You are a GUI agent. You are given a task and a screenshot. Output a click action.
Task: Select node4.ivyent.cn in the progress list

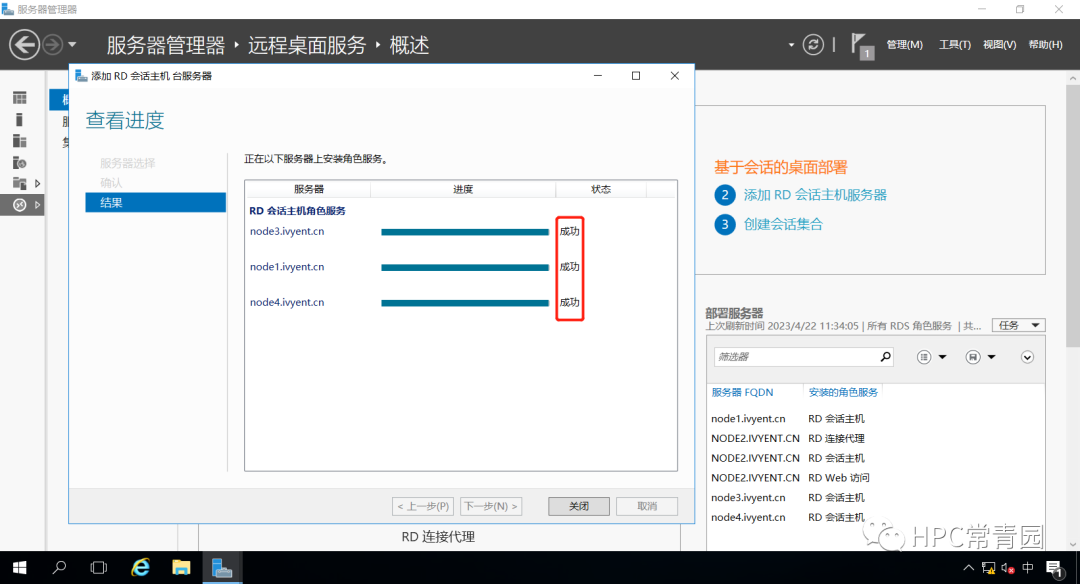point(287,302)
